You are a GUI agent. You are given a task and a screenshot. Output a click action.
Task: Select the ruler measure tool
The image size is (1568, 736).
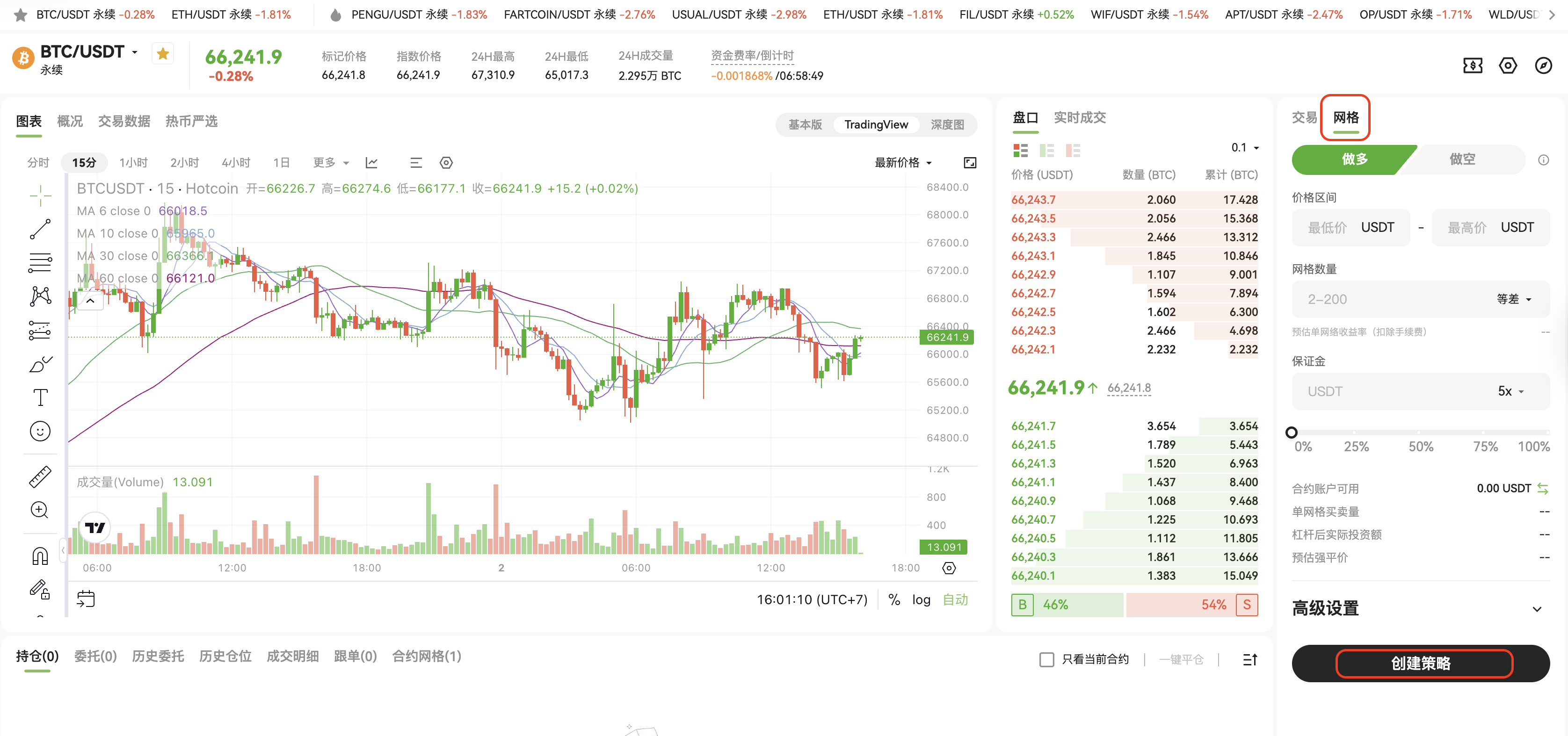40,477
